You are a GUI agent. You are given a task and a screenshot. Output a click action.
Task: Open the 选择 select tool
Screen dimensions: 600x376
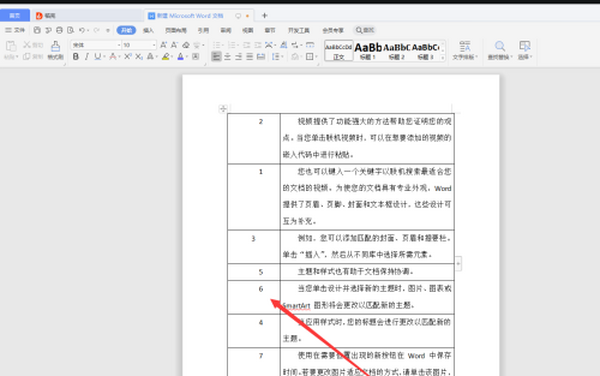525,50
